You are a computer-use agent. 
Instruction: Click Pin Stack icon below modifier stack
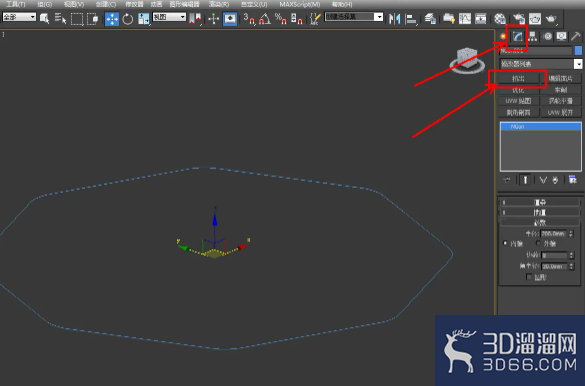507,180
